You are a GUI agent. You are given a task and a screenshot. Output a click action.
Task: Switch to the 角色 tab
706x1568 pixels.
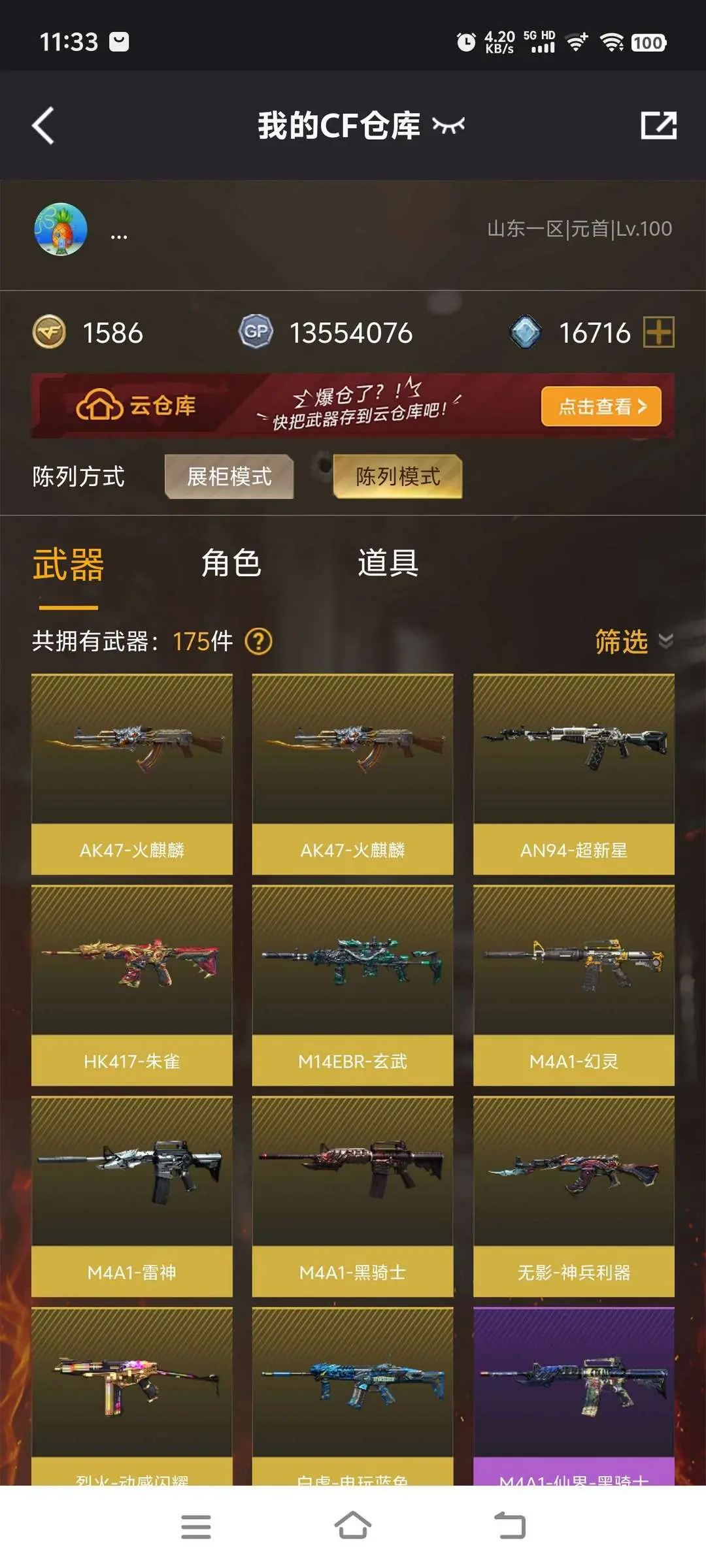coord(231,563)
